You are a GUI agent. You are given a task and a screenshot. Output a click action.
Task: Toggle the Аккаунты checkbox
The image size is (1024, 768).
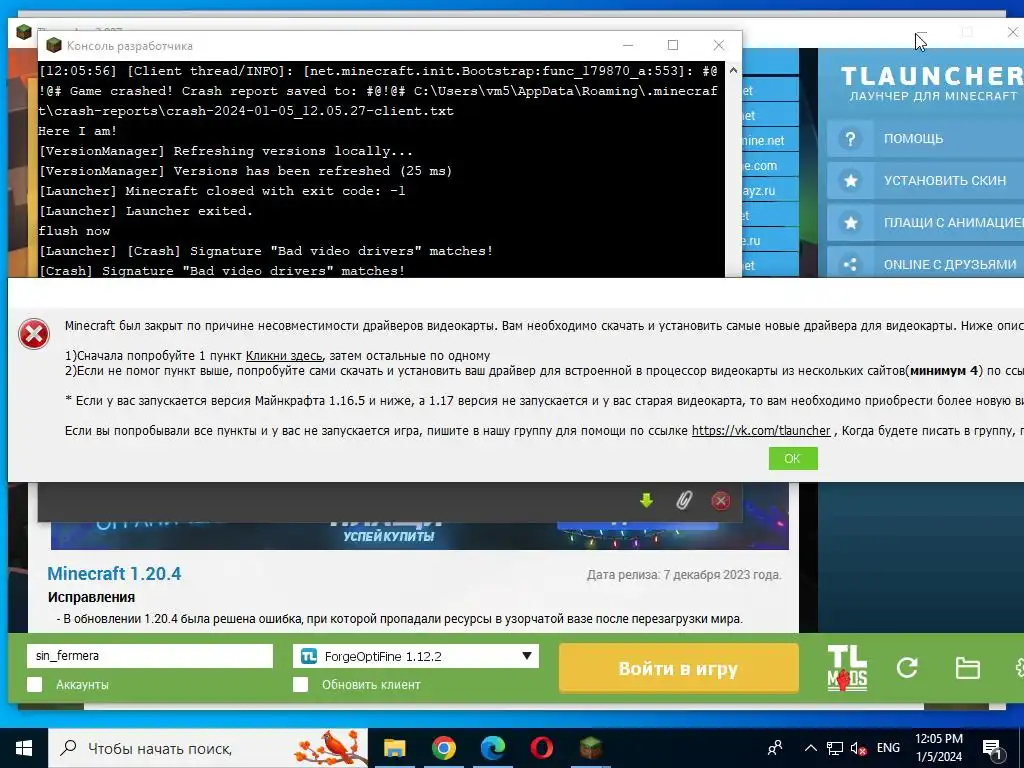tap(35, 684)
